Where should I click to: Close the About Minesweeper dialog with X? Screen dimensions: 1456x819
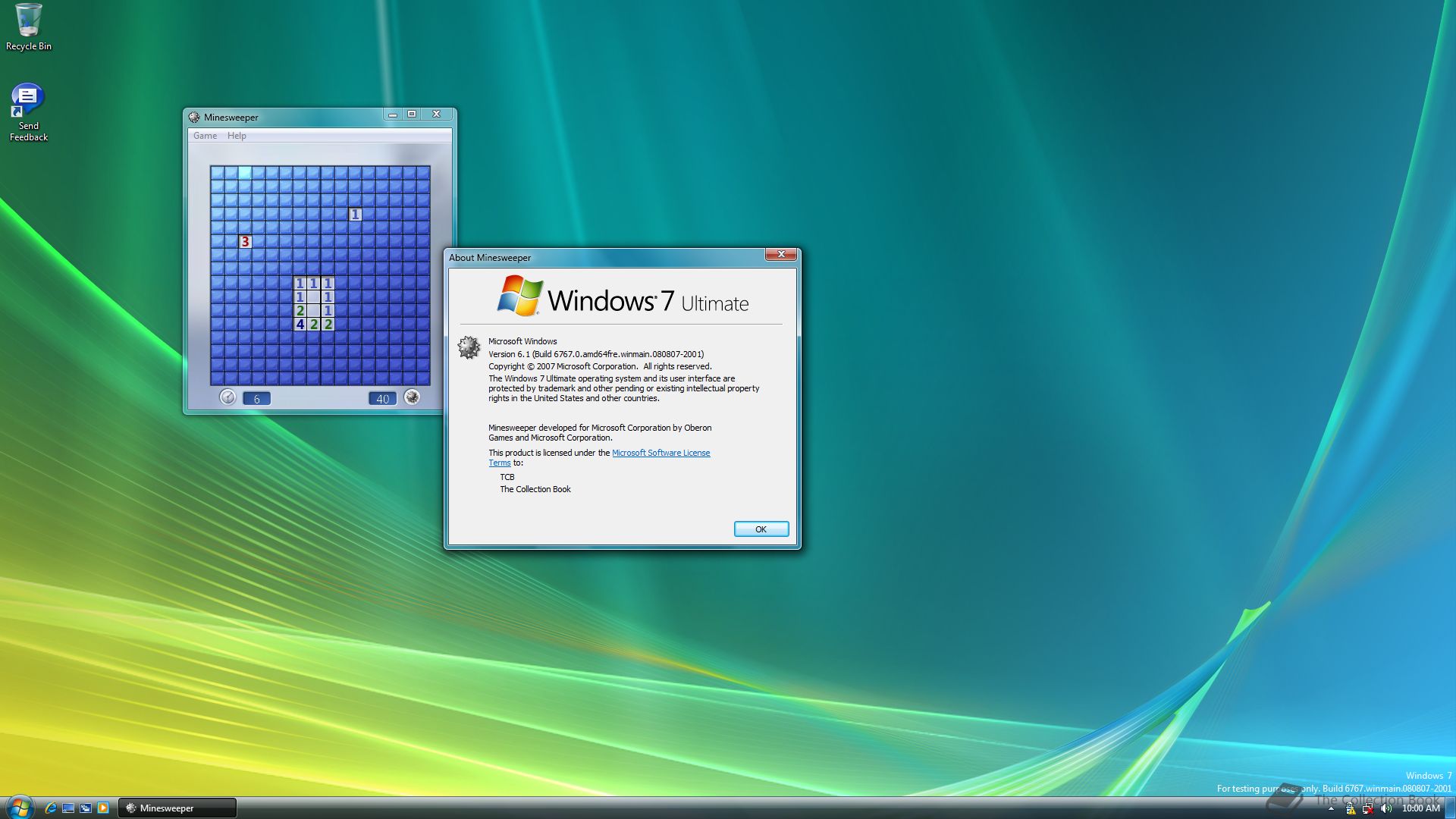coord(780,255)
